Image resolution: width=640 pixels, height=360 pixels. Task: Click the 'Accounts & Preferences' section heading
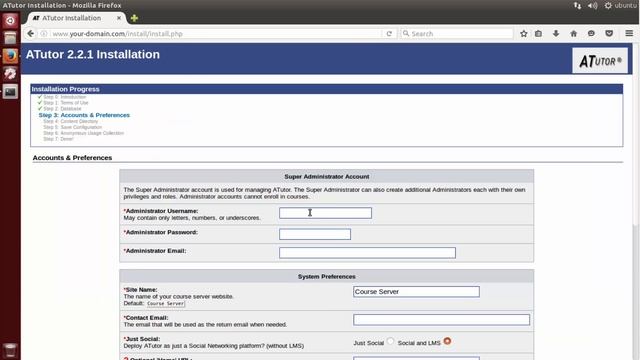pos(72,158)
